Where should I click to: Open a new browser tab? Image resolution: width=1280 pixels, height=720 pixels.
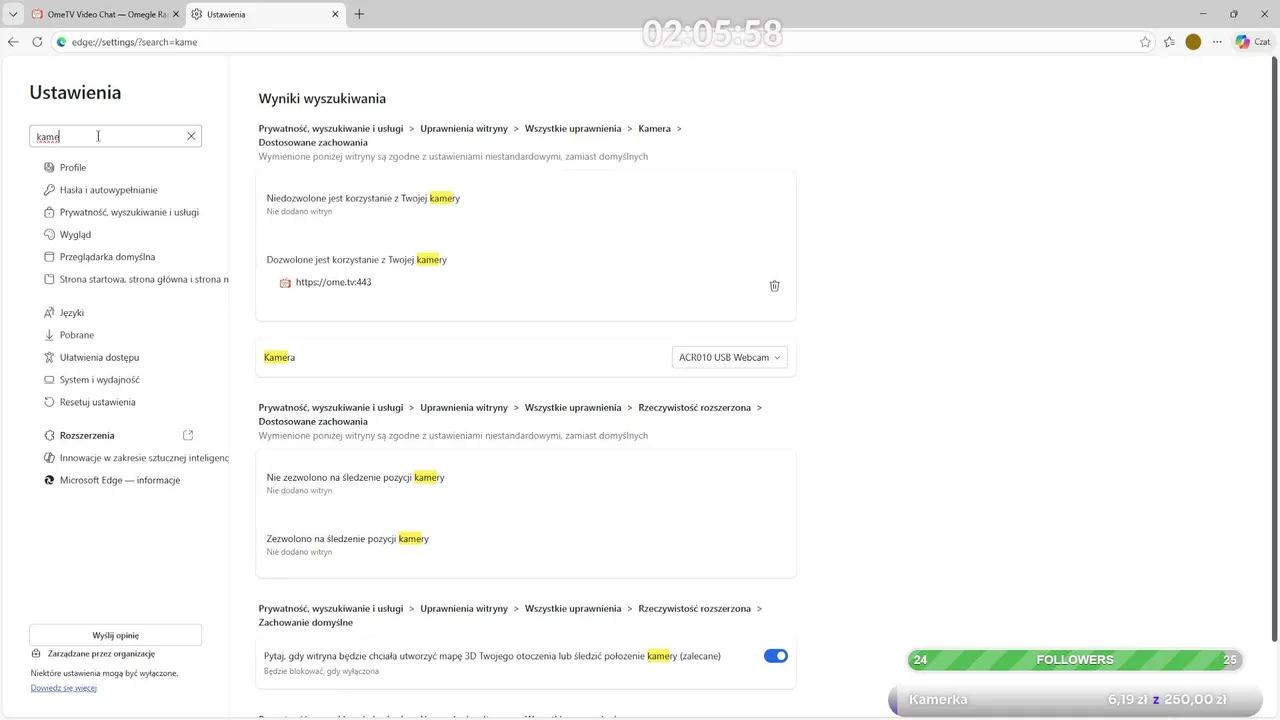pos(359,14)
